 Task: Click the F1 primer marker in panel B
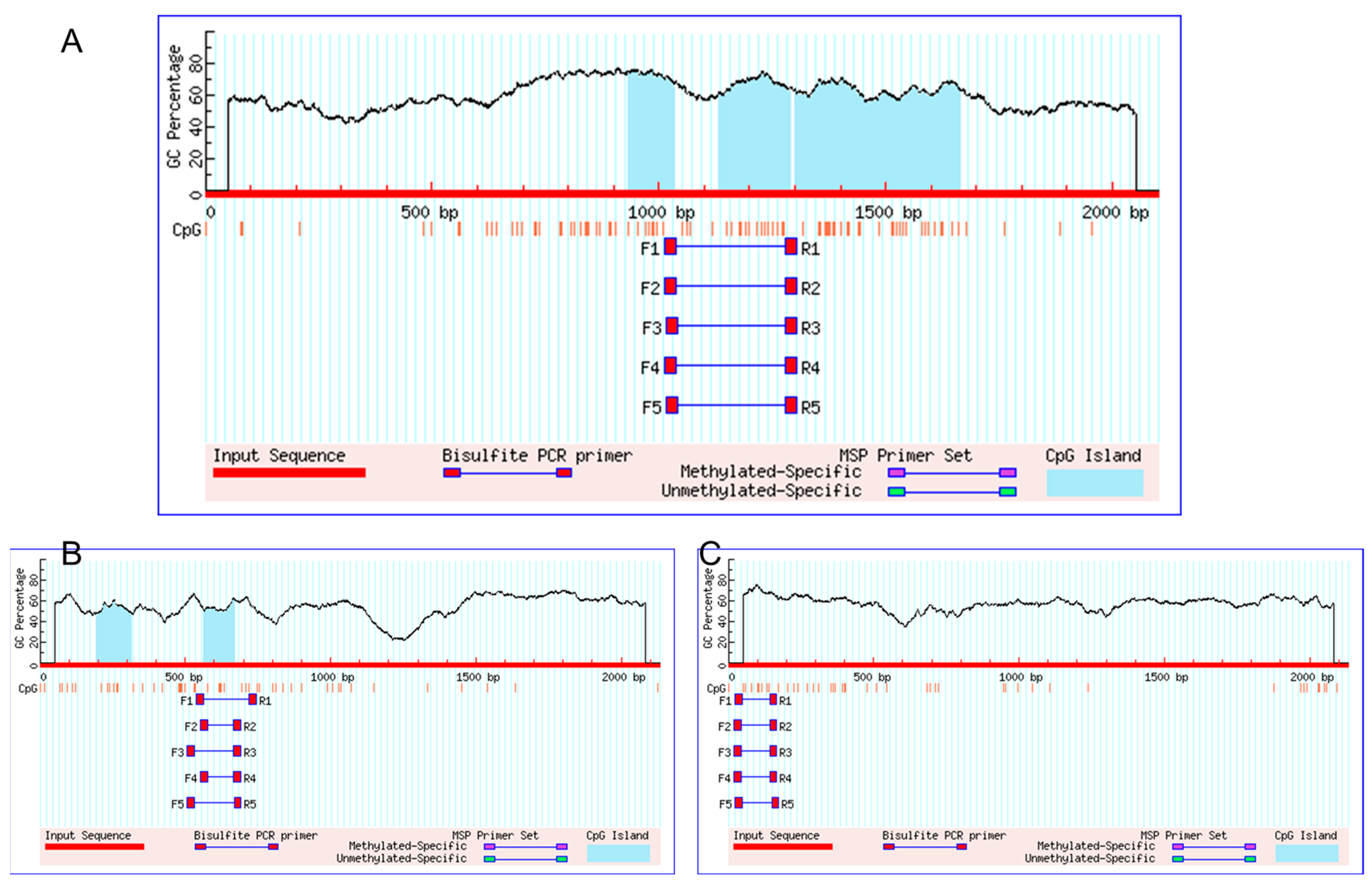pos(200,699)
